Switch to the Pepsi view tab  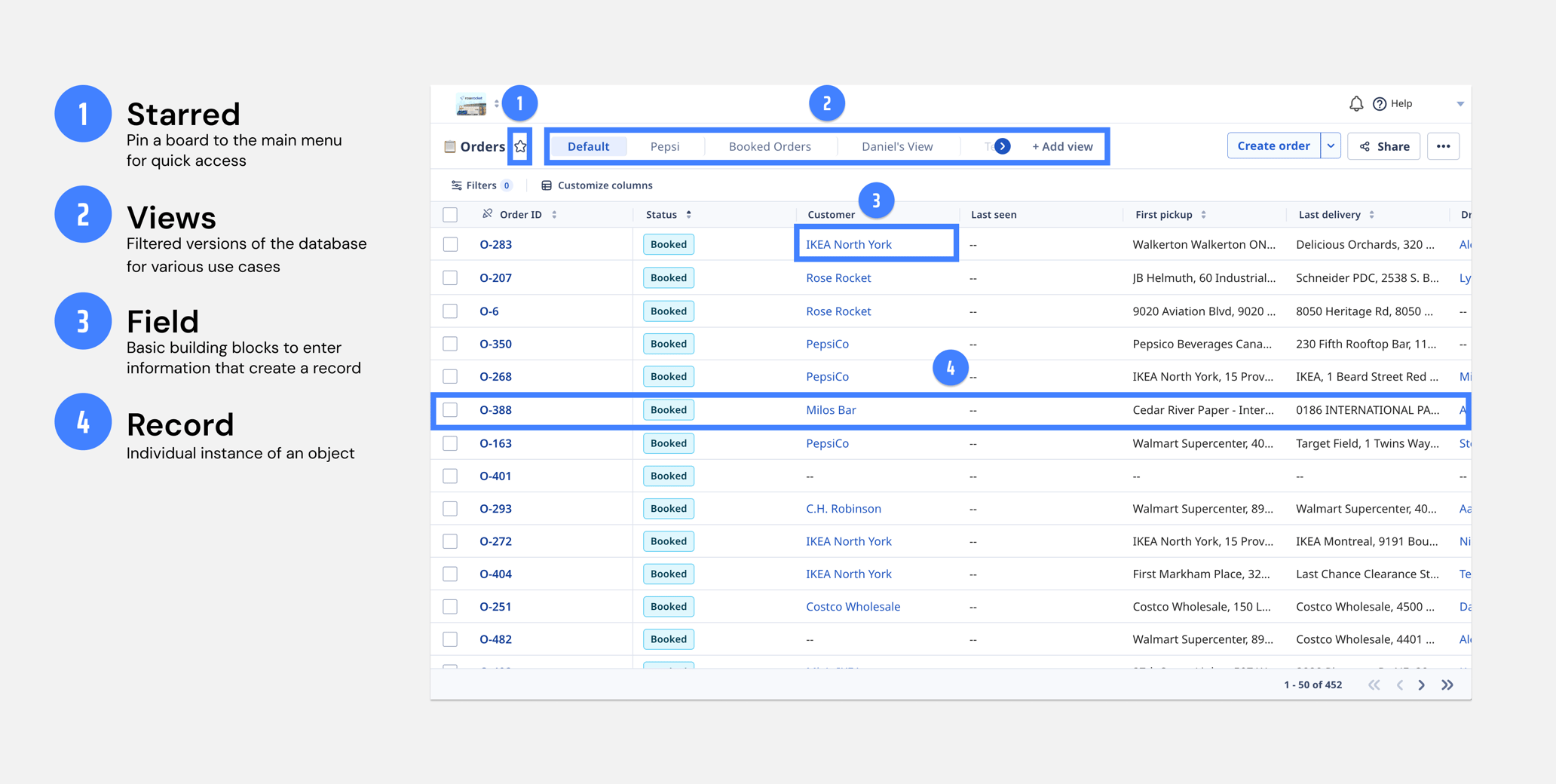click(x=664, y=146)
